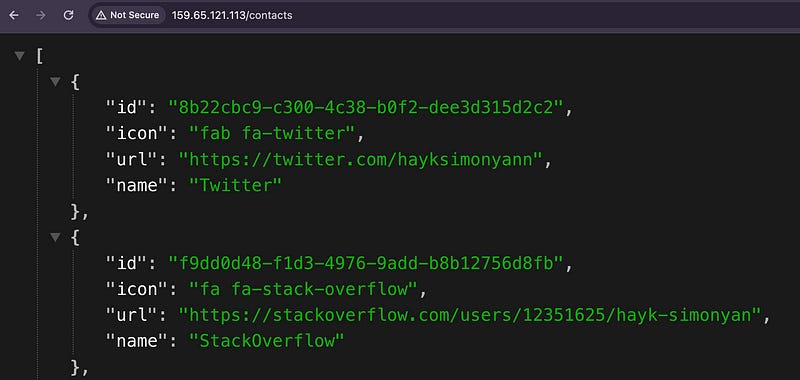Click the "fab fa-twitter" icon value
The width and height of the screenshot is (800, 380).
pyautogui.click(x=272, y=134)
